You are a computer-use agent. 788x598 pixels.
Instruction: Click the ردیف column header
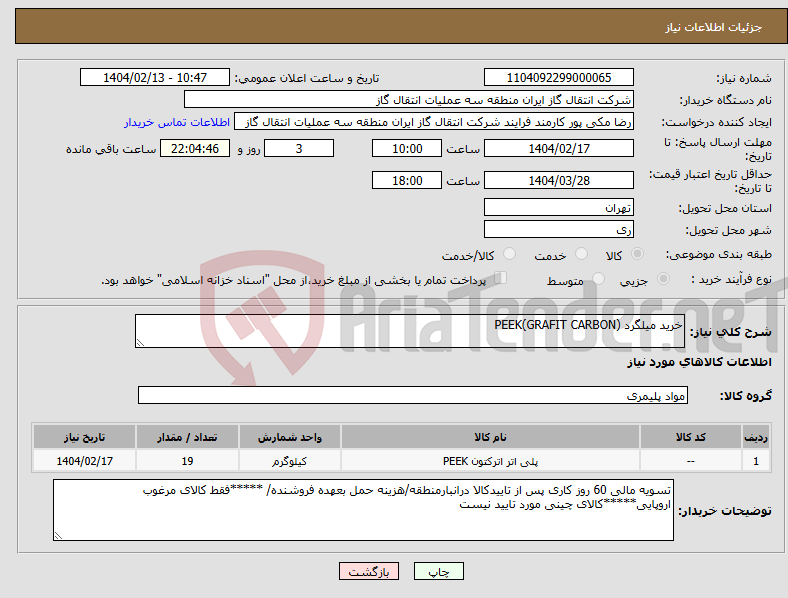[x=756, y=437]
